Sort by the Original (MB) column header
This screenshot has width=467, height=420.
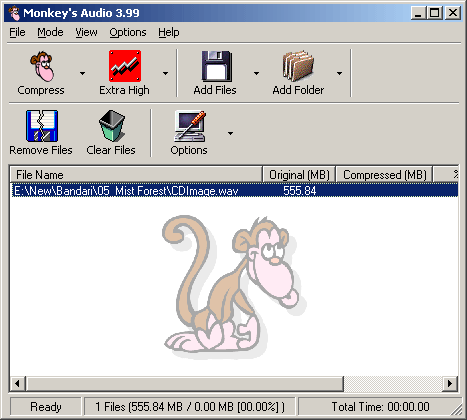[x=299, y=175]
